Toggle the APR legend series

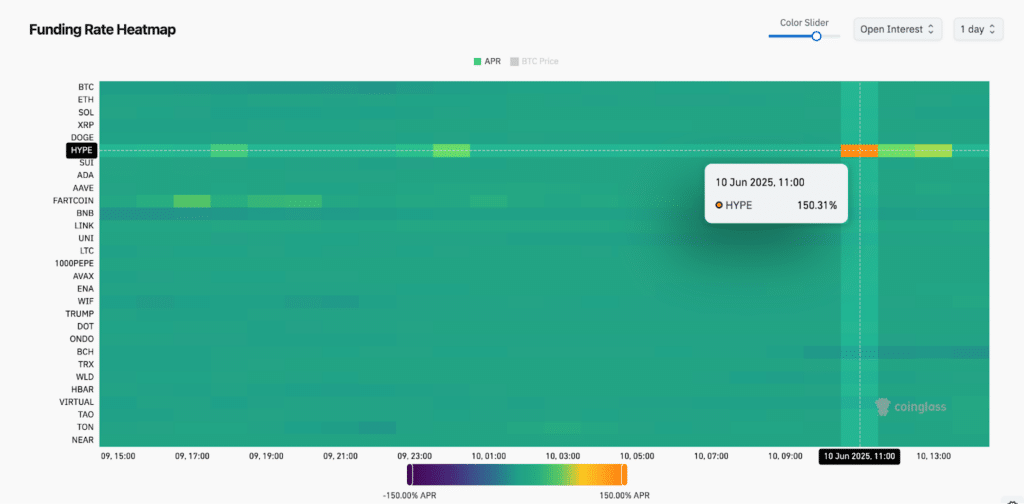[x=487, y=61]
